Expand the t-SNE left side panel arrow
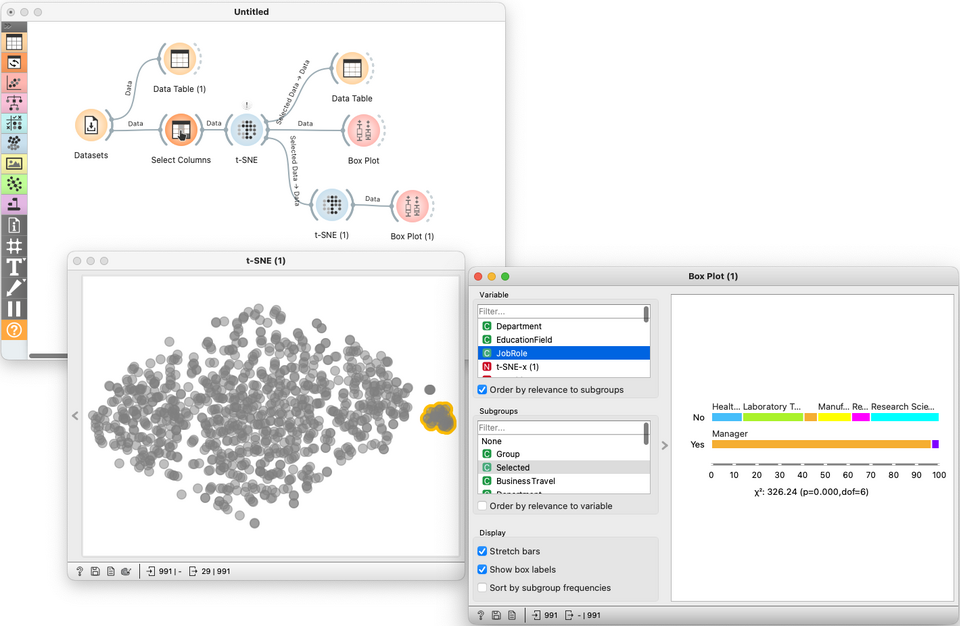The width and height of the screenshot is (960, 626). point(75,416)
